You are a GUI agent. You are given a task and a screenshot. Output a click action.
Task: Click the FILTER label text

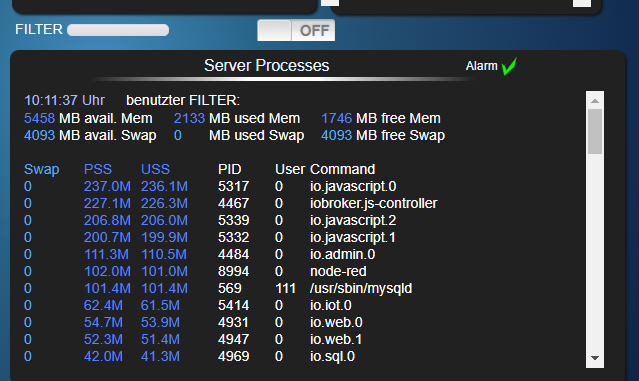[x=39, y=29]
